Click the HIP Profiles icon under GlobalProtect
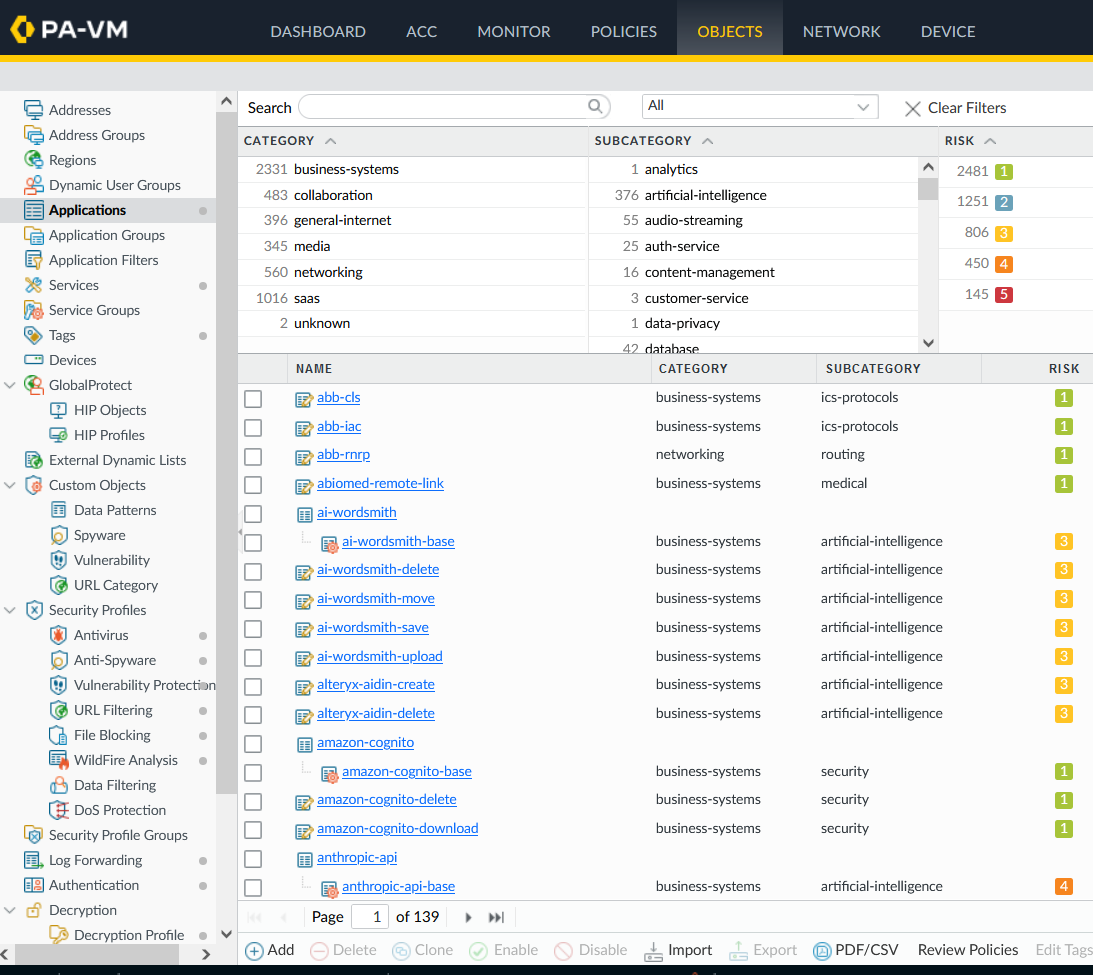The height and width of the screenshot is (975, 1093). [58, 435]
